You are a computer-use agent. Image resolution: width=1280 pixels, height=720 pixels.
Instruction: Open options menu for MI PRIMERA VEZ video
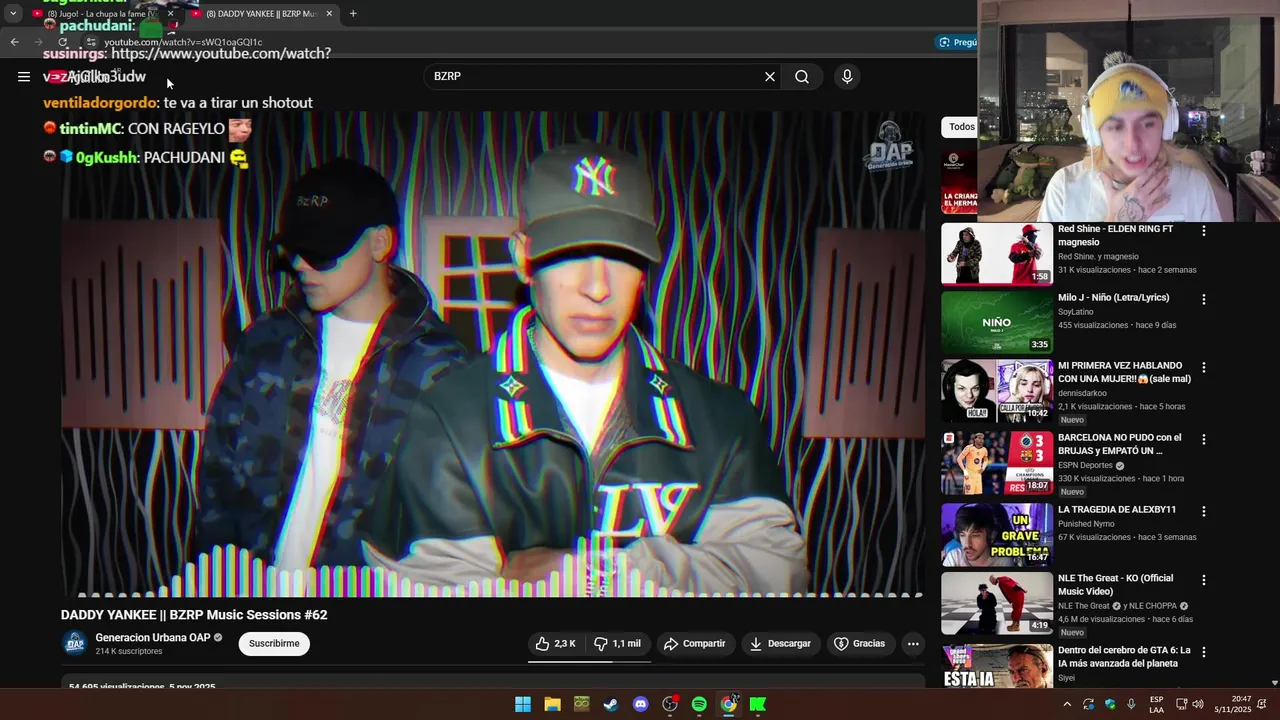[x=1204, y=367]
